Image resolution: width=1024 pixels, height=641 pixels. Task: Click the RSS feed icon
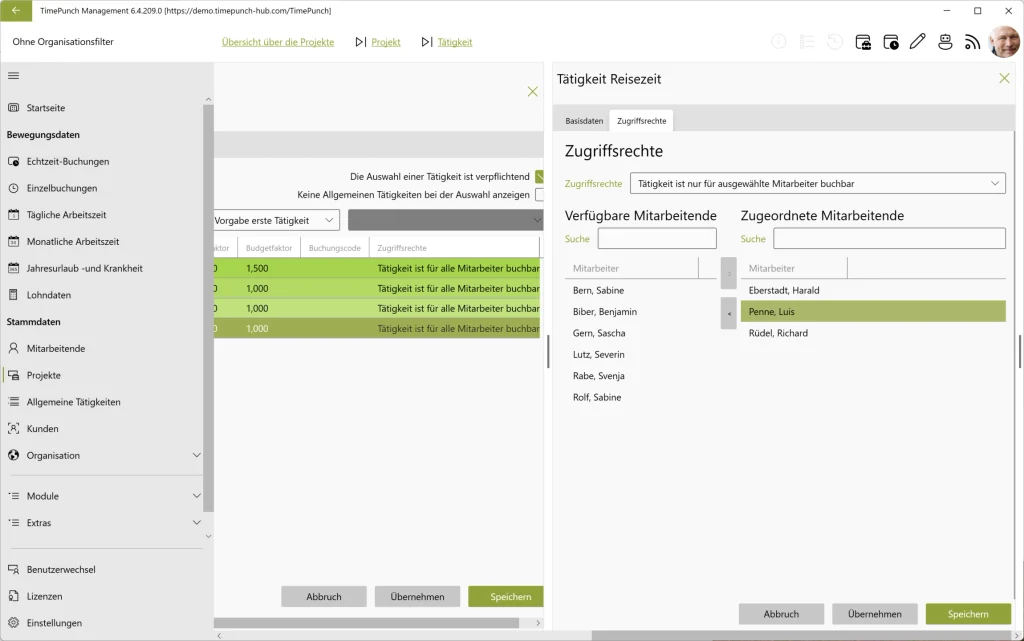pyautogui.click(x=972, y=42)
